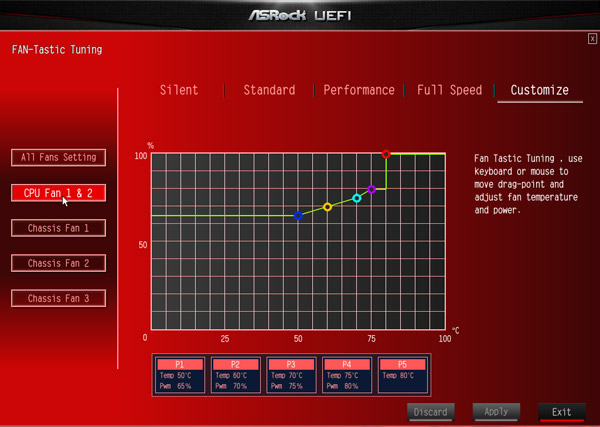Click the 'Temp 80°C' value in P5

pyautogui.click(x=398, y=376)
